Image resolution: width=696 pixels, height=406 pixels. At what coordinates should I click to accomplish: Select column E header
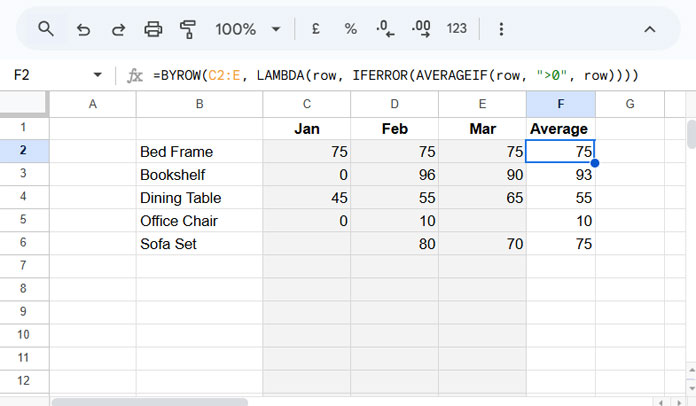click(482, 104)
